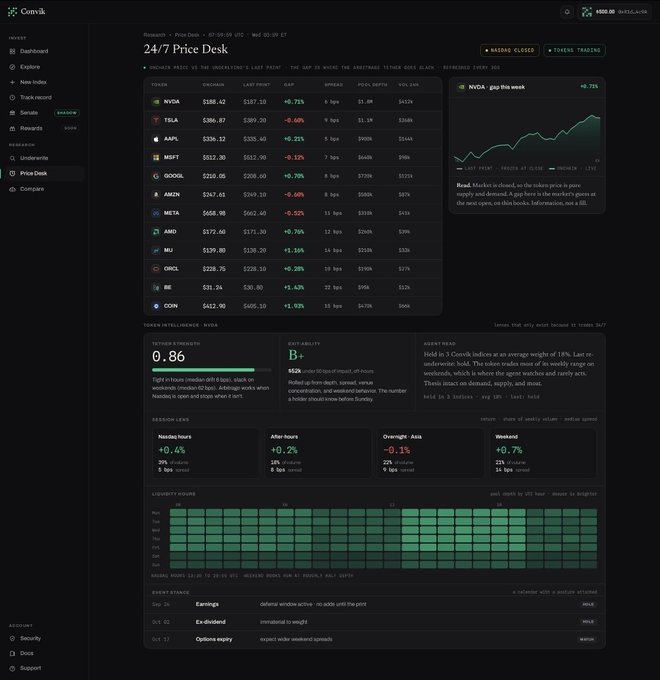Click the Track record clock icon
This screenshot has width=660, height=680.
point(12,98)
